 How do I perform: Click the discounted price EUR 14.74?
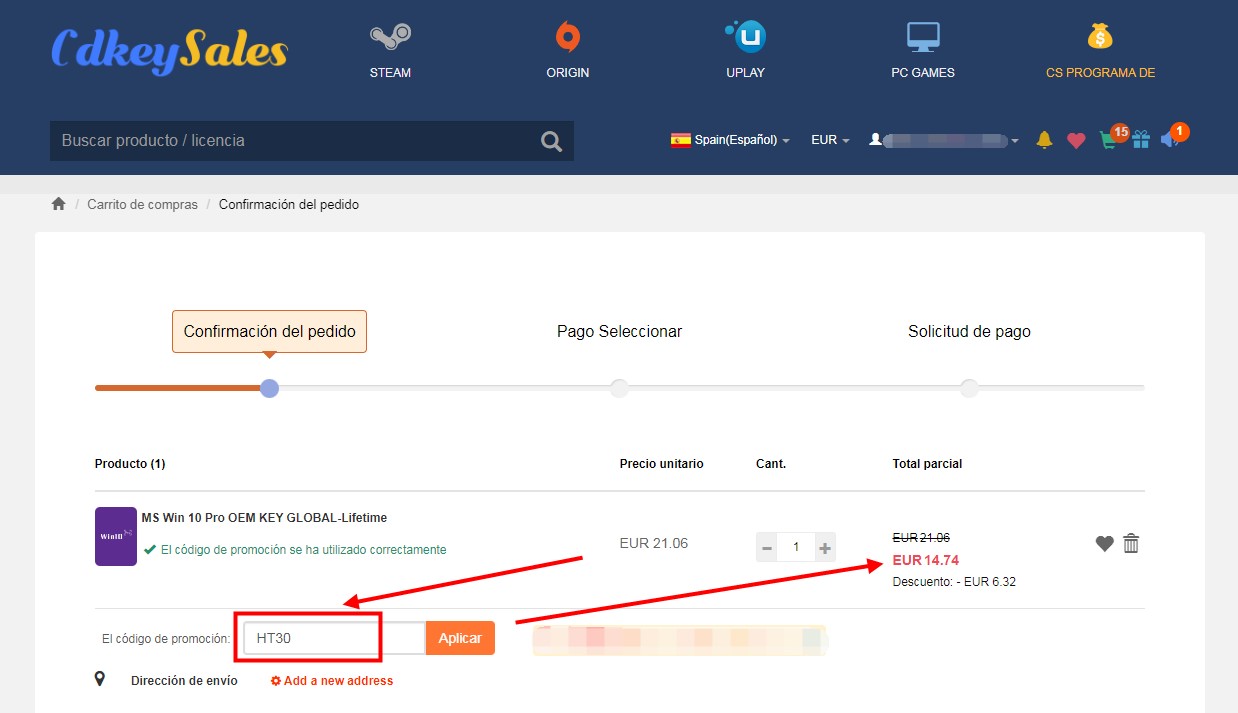(926, 560)
